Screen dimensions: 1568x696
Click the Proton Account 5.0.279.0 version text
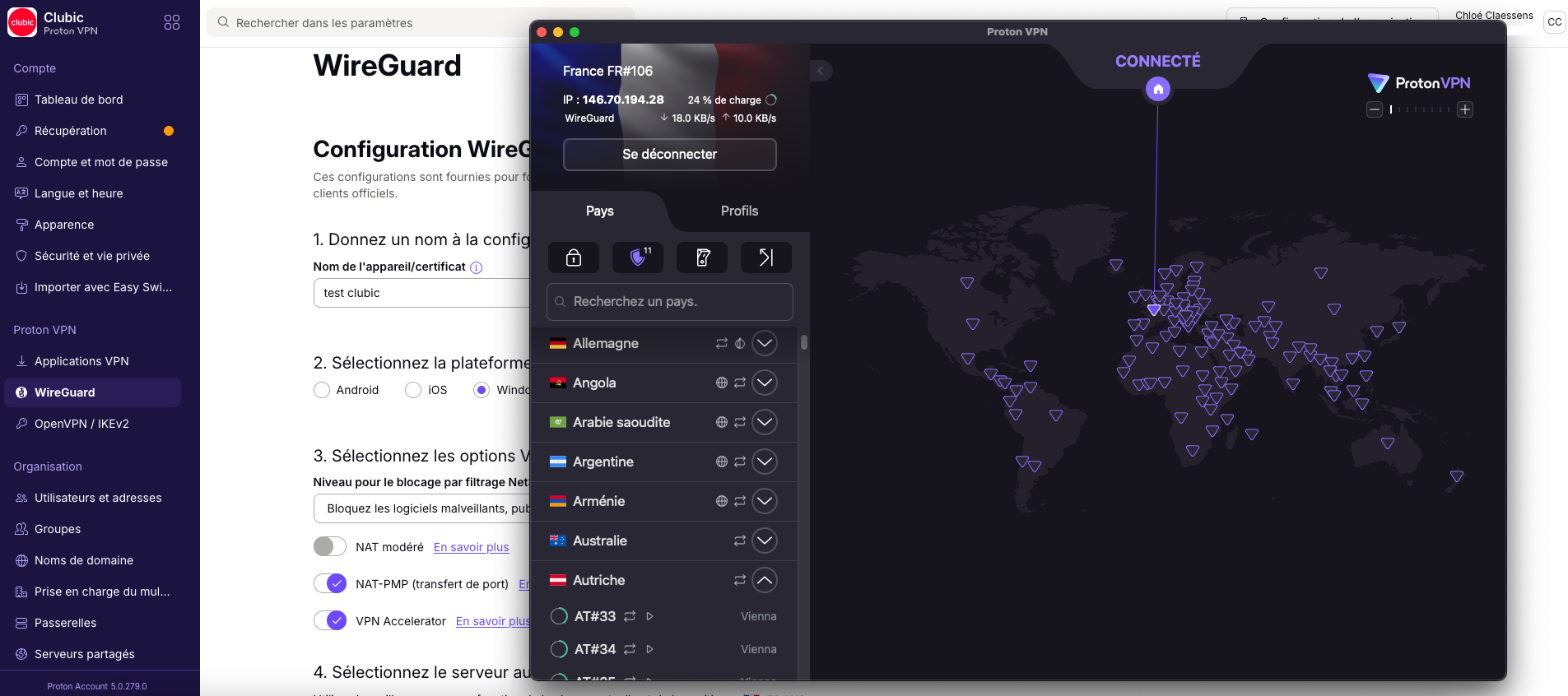click(x=97, y=686)
